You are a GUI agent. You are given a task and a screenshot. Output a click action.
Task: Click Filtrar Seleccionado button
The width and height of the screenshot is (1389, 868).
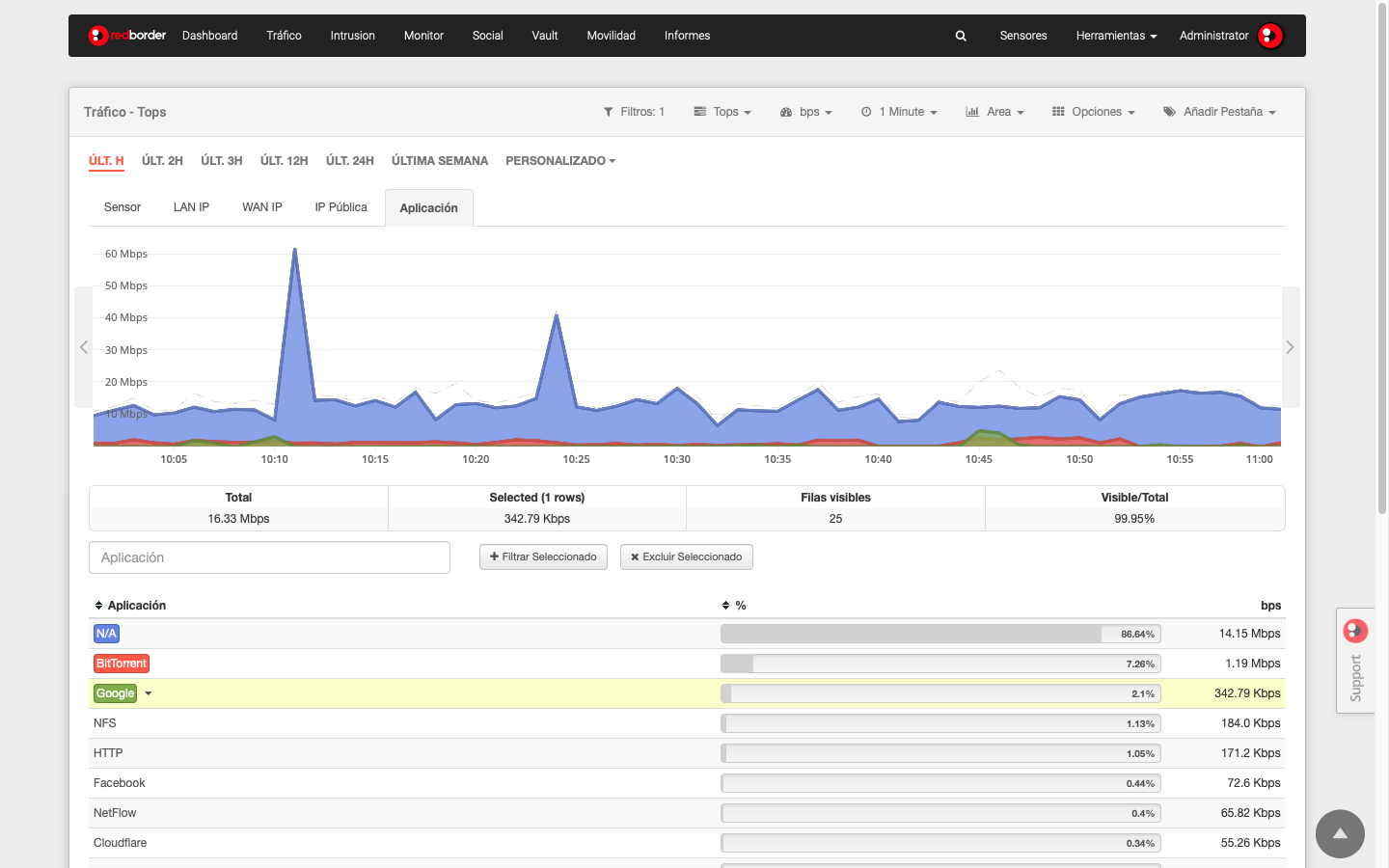pyautogui.click(x=543, y=557)
